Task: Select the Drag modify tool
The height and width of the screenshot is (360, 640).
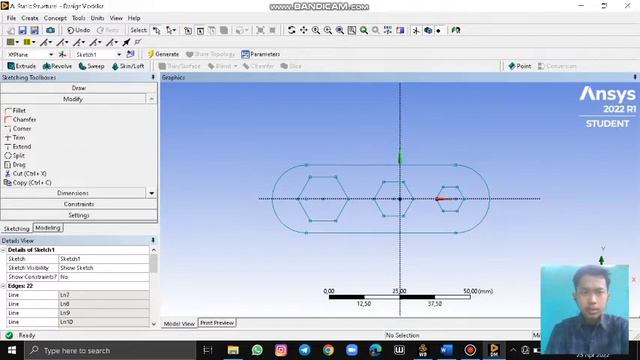Action: coord(15,164)
